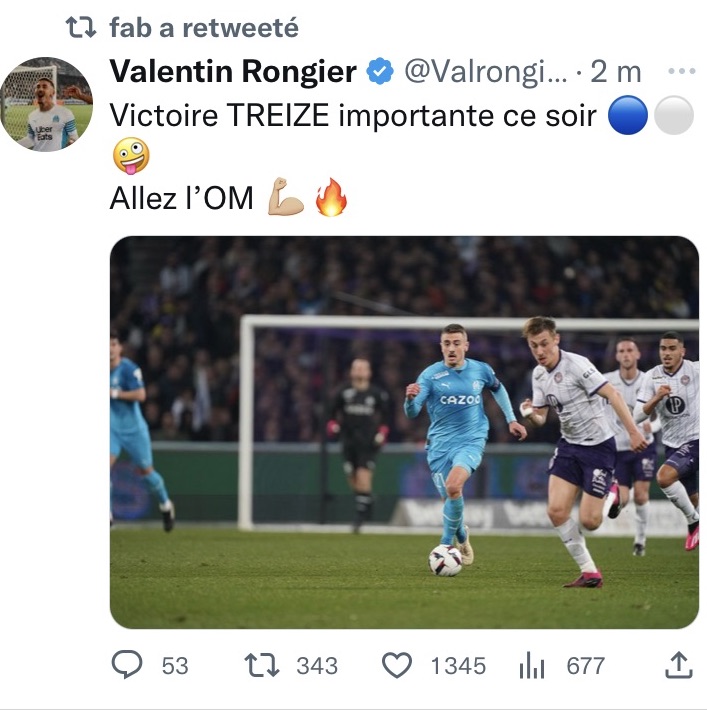Click the Valentin Rongier display name
707x716 pixels.
(x=232, y=72)
